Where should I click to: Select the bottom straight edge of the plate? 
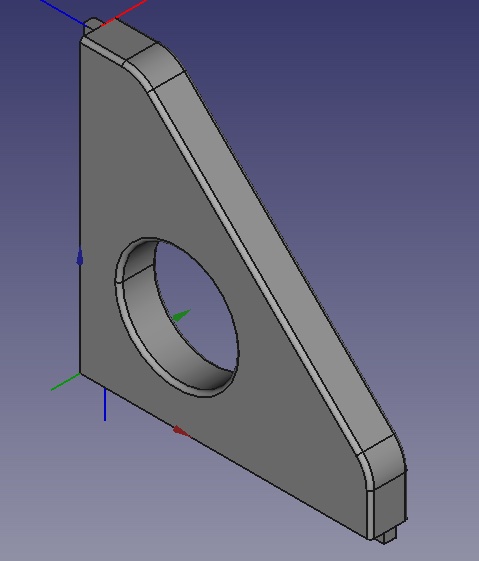coord(224,456)
